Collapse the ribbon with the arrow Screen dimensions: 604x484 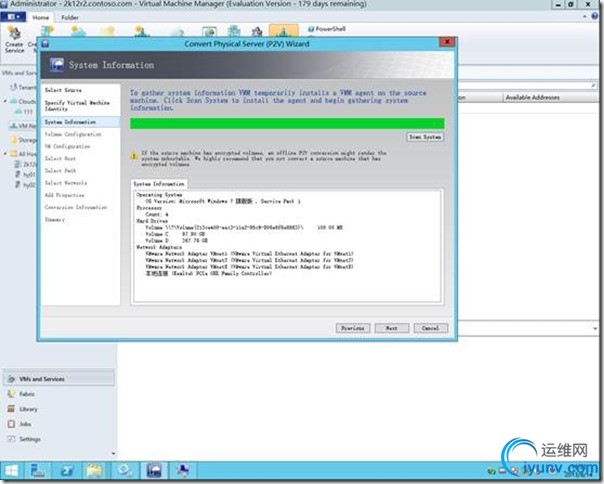pos(585,17)
